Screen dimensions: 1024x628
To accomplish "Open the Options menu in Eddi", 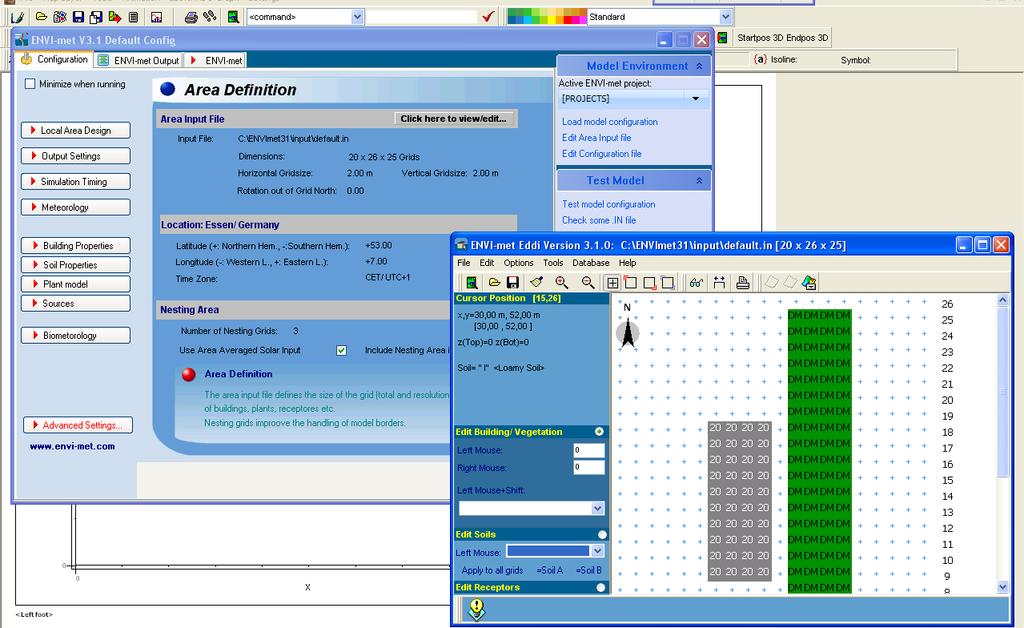I will [519, 262].
